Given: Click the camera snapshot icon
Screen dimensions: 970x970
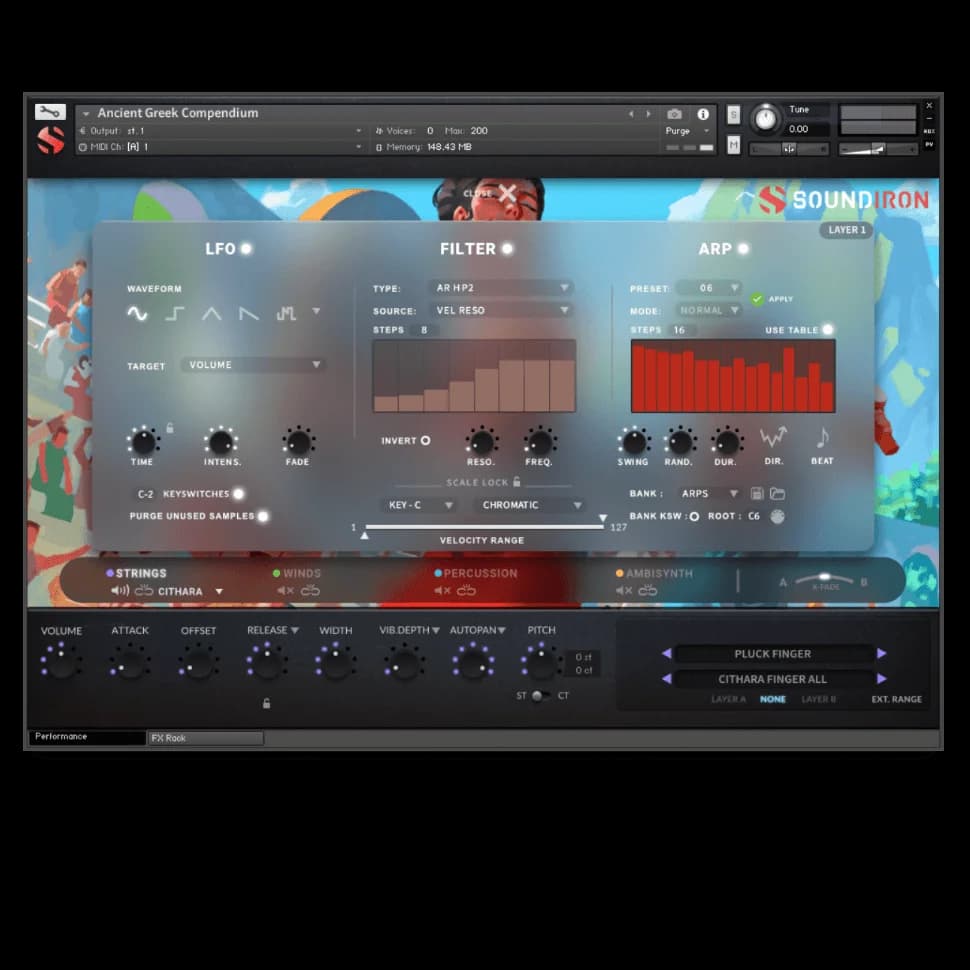Looking at the screenshot, I should coord(675,114).
